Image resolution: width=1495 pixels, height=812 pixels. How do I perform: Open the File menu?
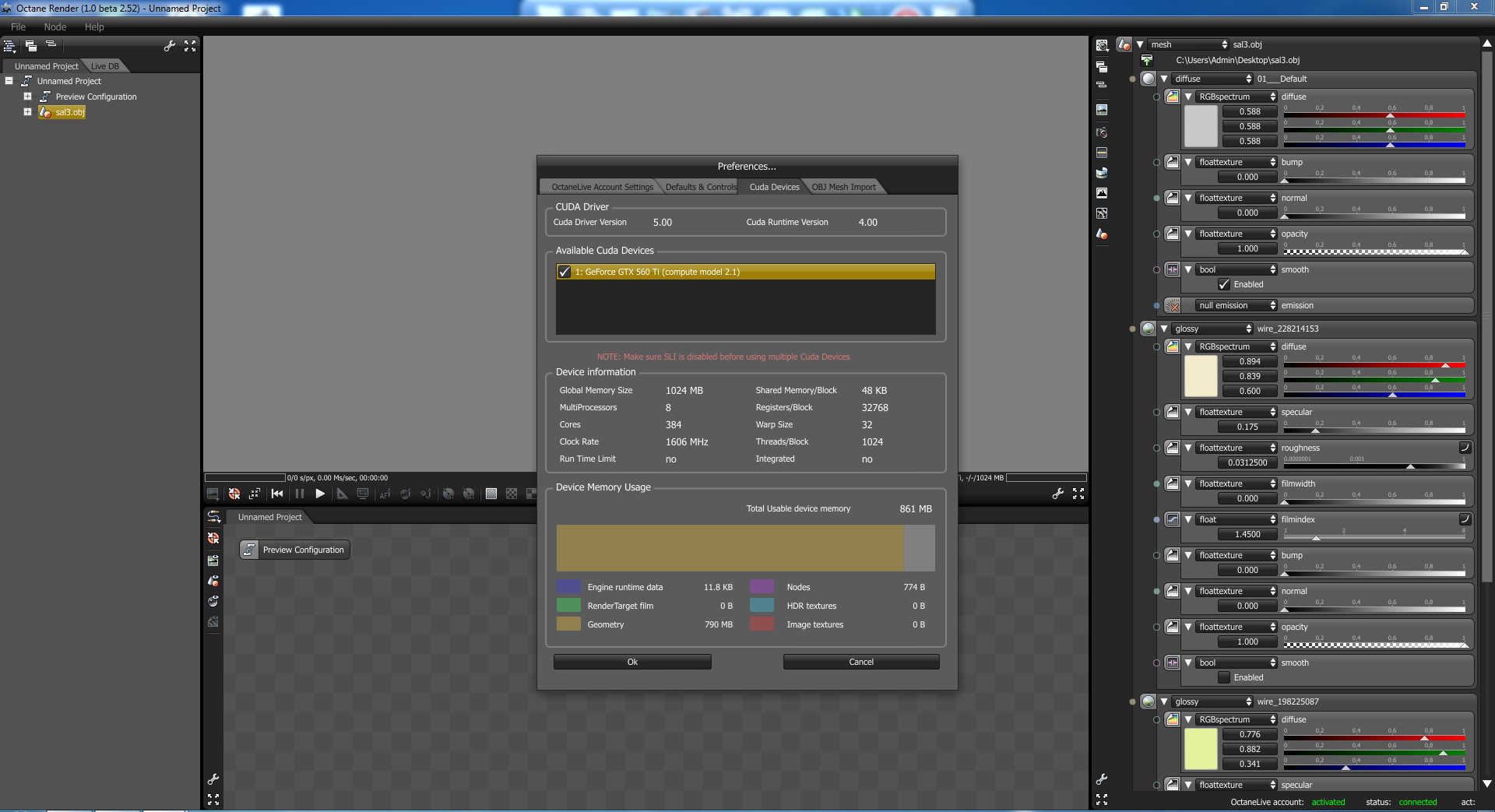click(18, 26)
